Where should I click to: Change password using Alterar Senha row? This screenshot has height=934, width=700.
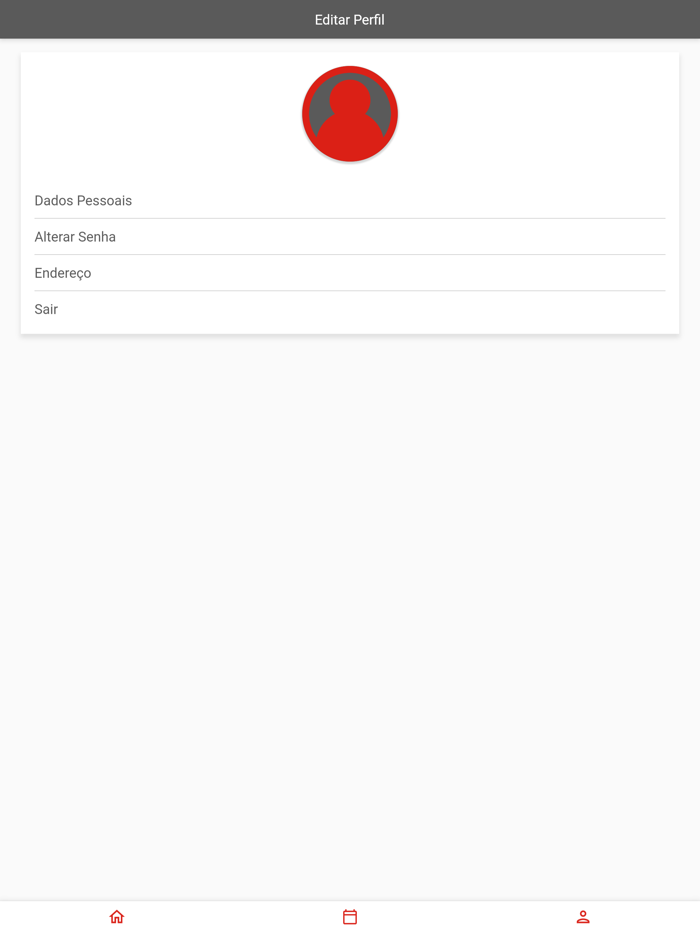coord(350,237)
